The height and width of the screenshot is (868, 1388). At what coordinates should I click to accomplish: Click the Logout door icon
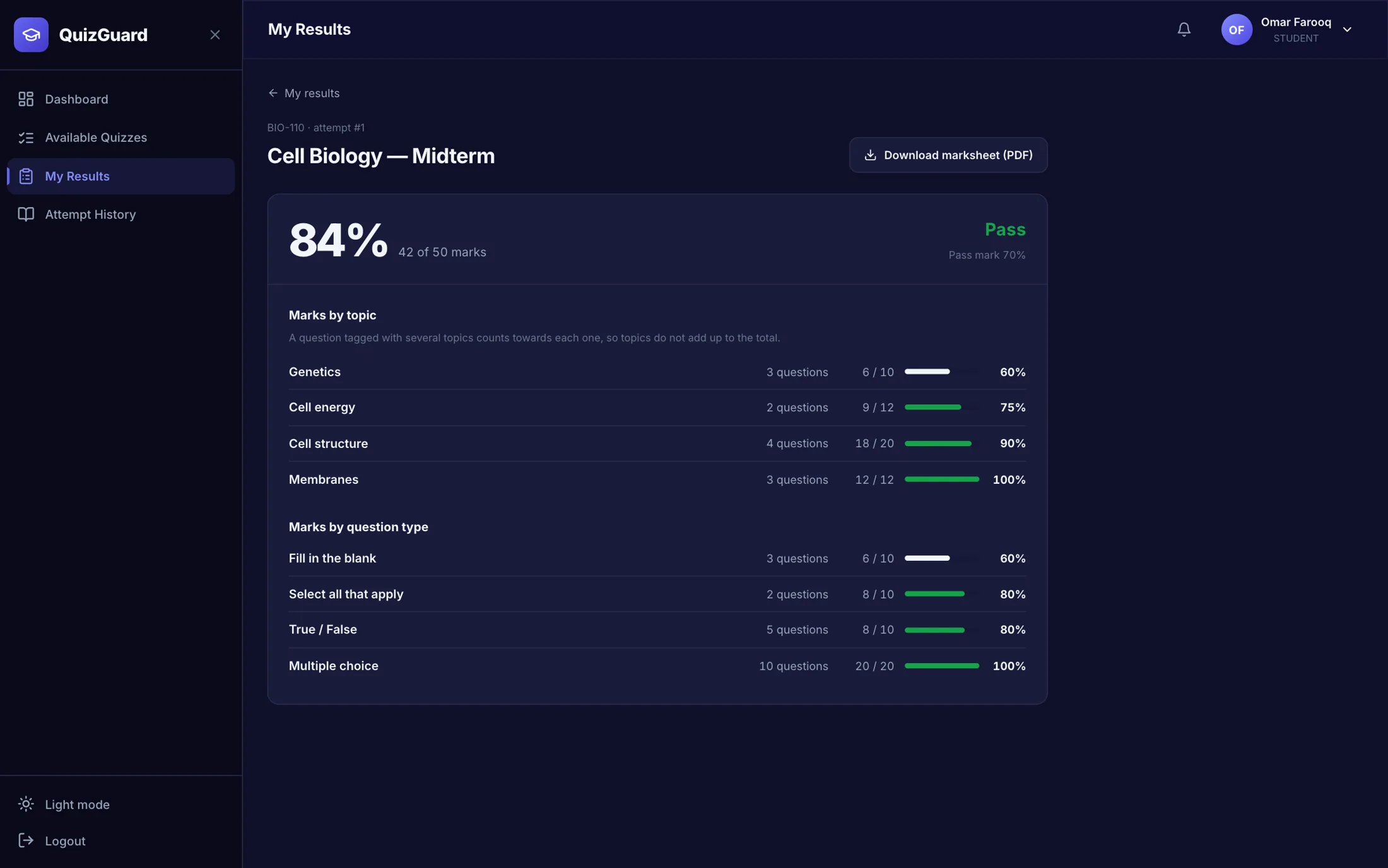pos(26,841)
